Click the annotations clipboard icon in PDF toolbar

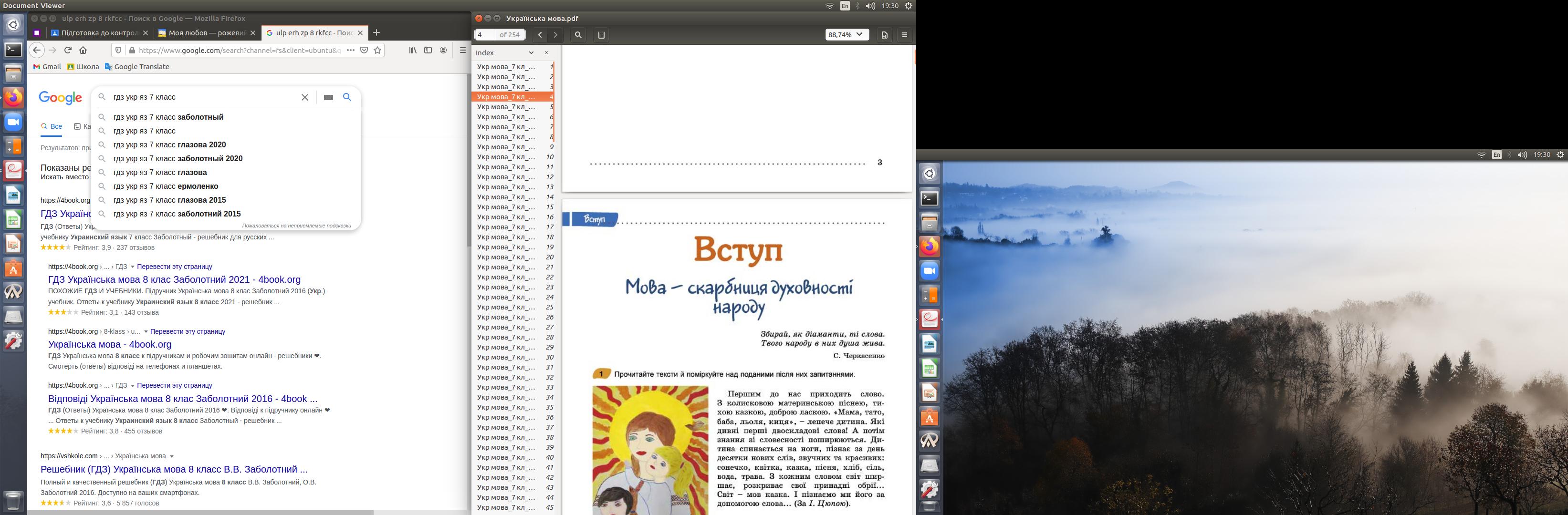(601, 35)
